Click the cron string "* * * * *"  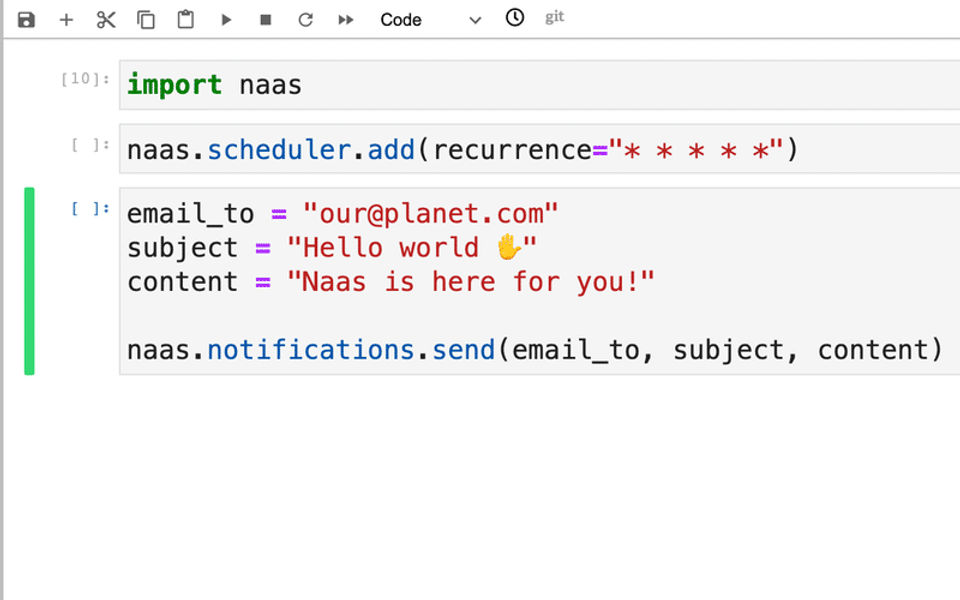coord(696,149)
